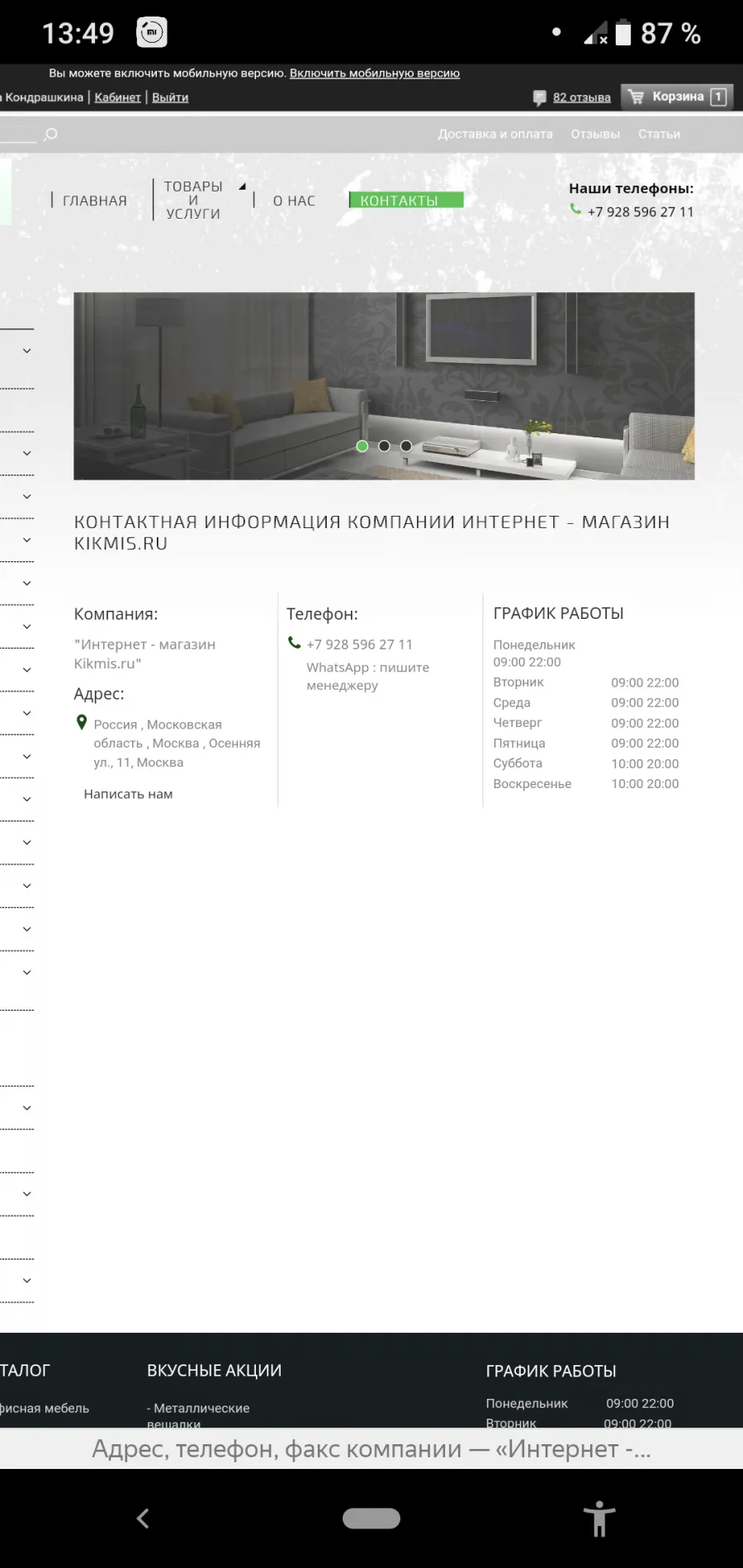Tap the browser page title bar at bottom
Screen dimensions: 743x1568
click(x=371, y=1449)
